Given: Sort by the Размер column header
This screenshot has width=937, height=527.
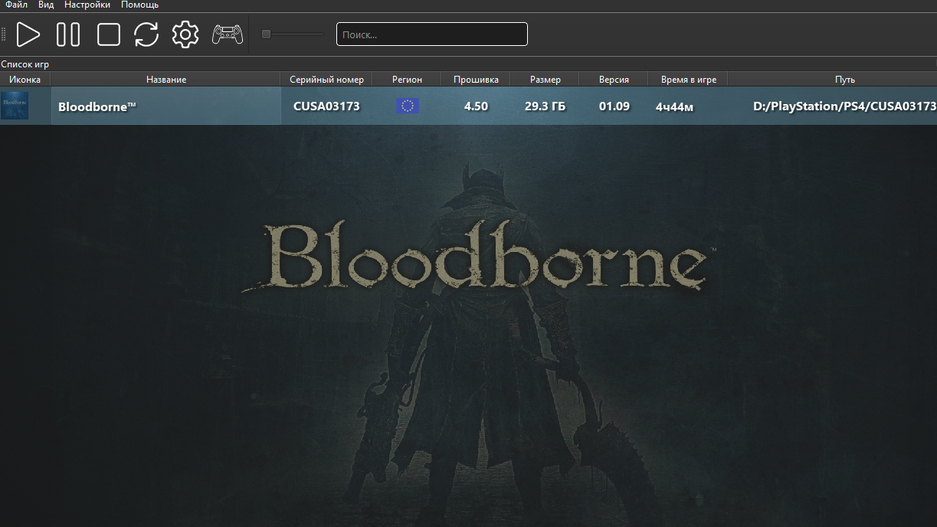Looking at the screenshot, I should [x=545, y=79].
